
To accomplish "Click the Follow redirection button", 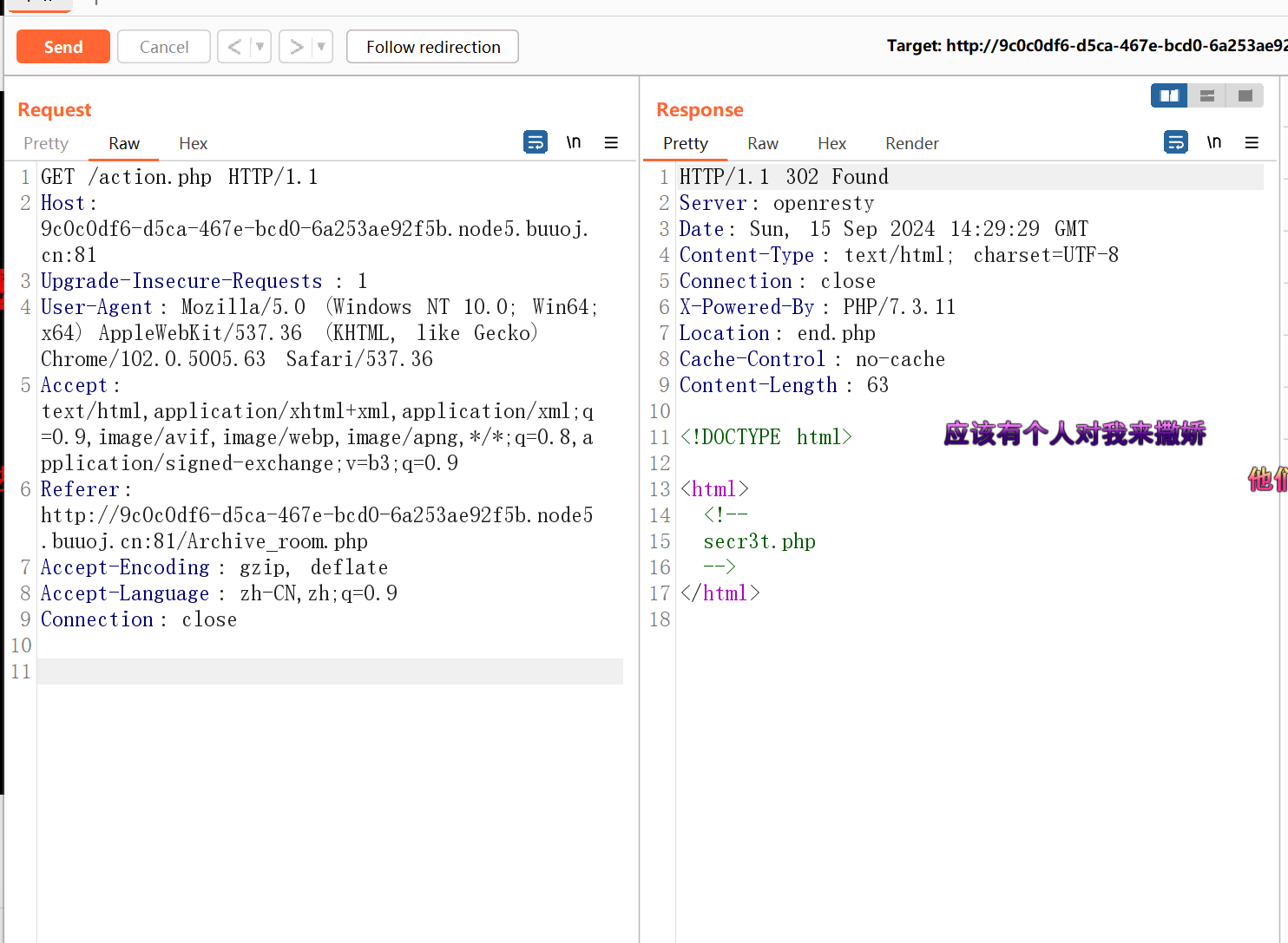I will (432, 47).
